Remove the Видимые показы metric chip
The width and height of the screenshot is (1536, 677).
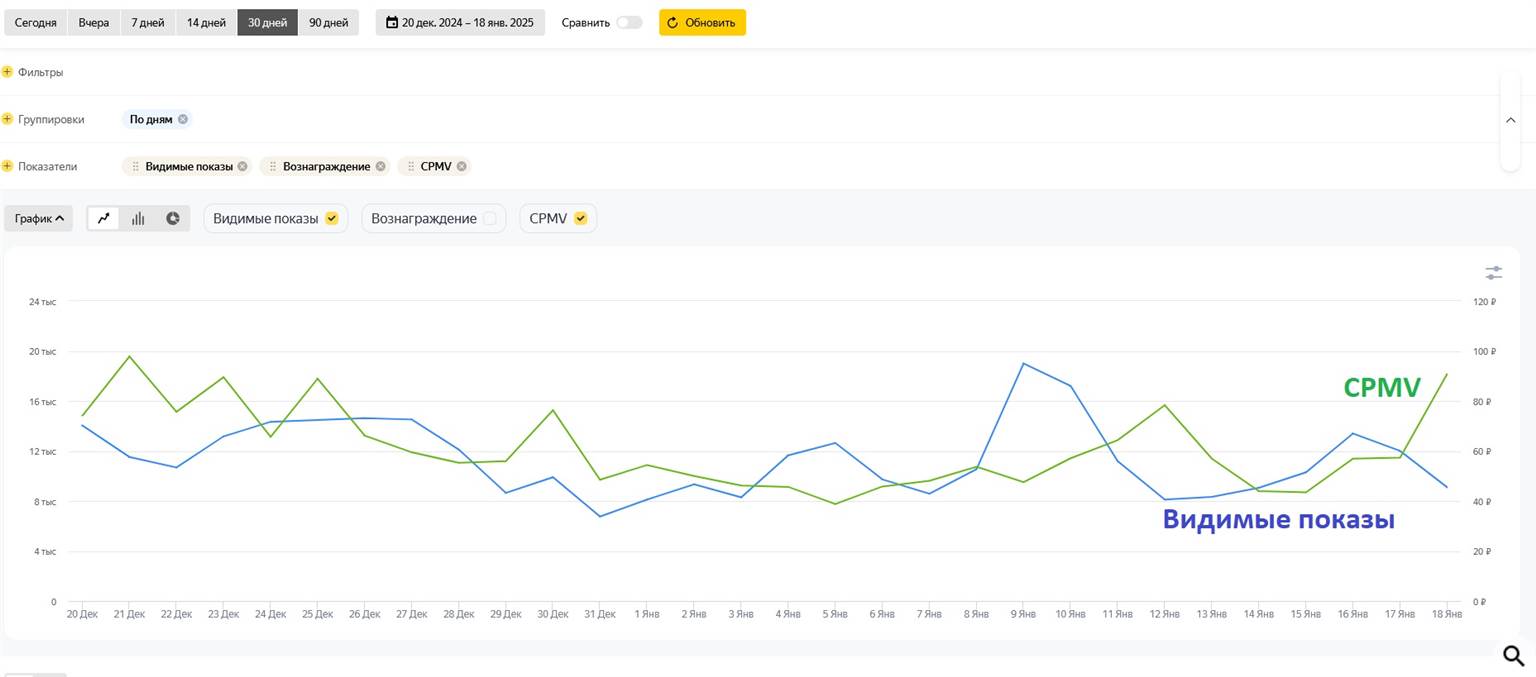pos(243,166)
